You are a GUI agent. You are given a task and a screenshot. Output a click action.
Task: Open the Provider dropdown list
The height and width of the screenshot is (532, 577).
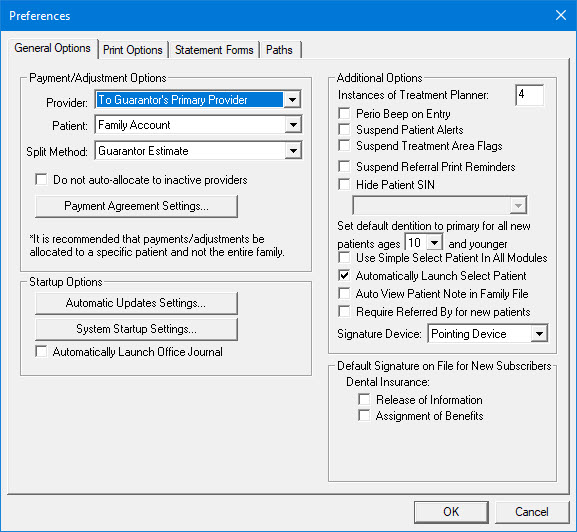pos(293,100)
